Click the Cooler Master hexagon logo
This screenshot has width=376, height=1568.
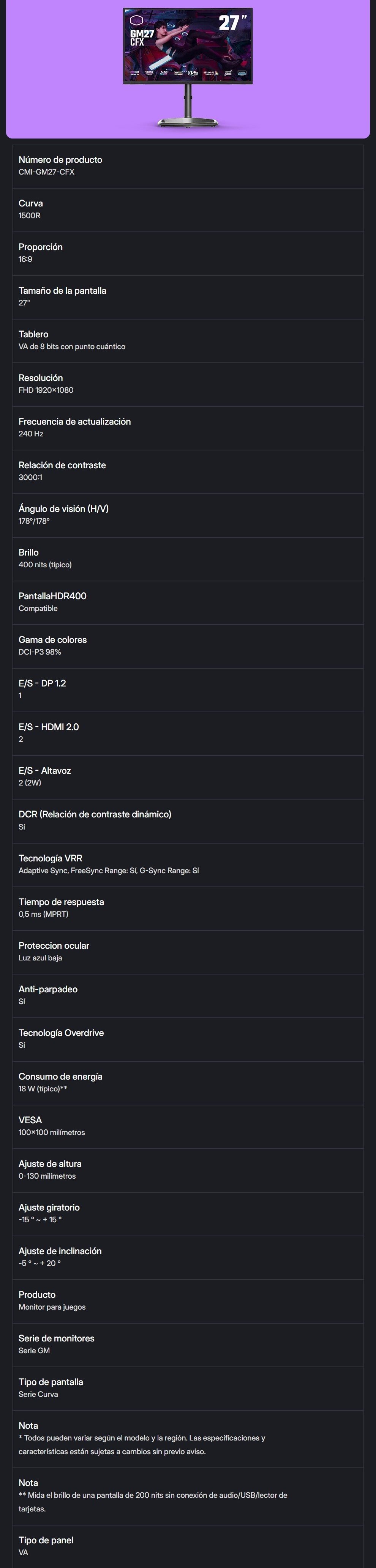pyautogui.click(x=136, y=20)
